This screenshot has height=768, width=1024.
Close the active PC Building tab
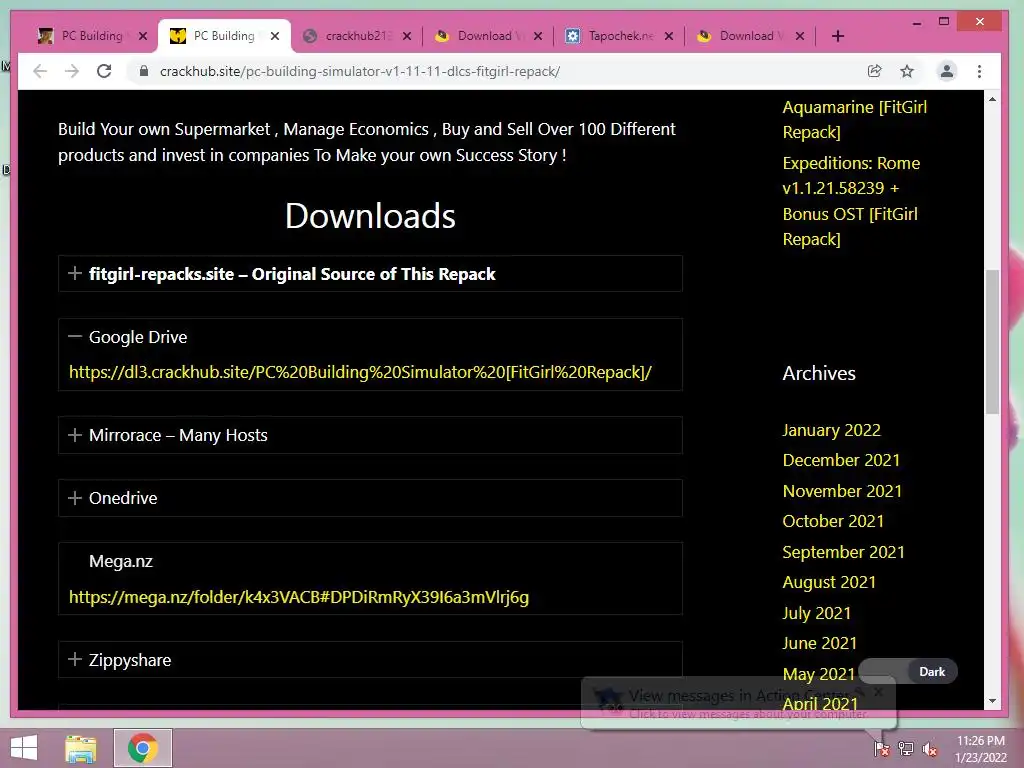pos(275,36)
